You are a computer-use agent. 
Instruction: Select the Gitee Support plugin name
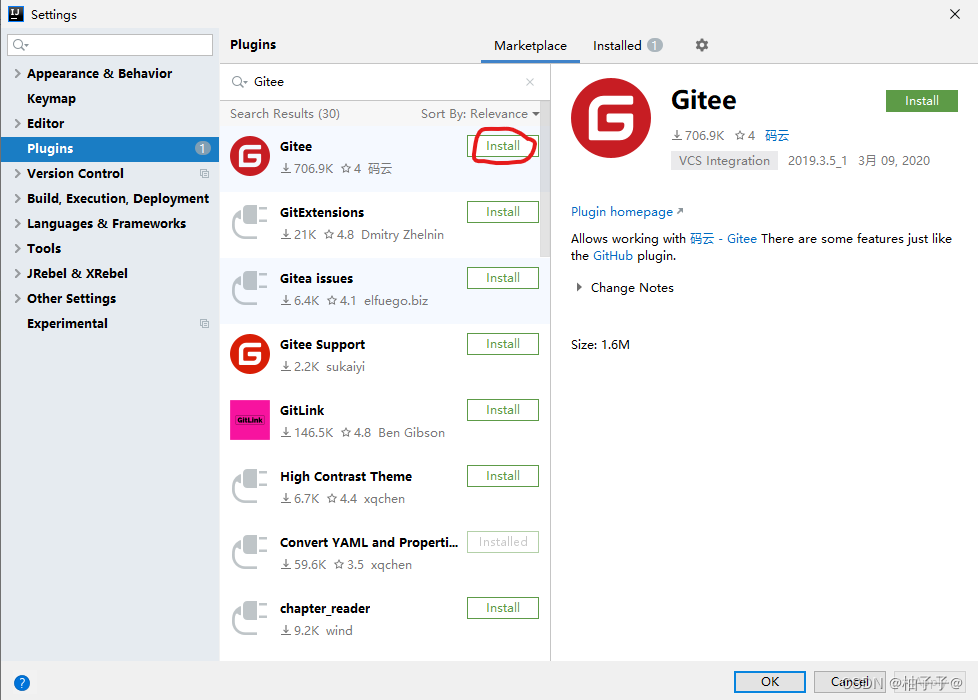coord(322,344)
